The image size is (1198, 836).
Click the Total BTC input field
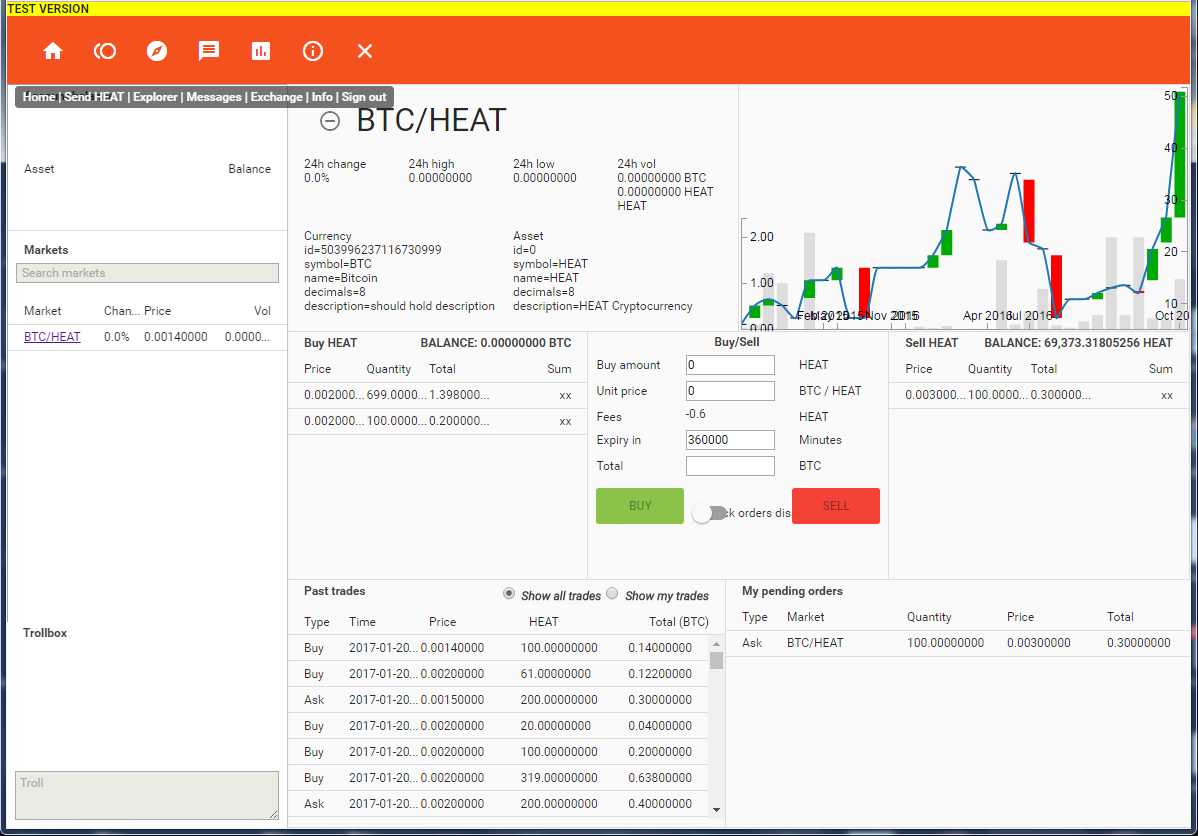[730, 466]
